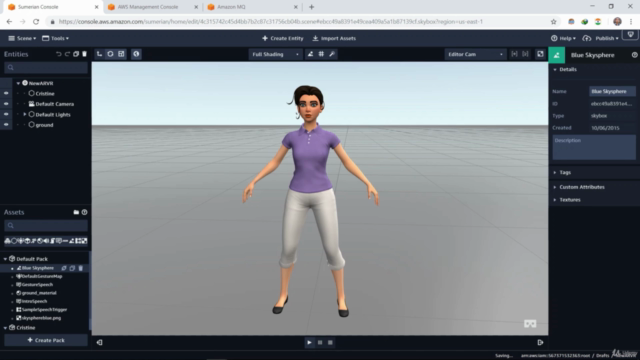640x360 pixels.
Task: Expand the Default Lights entity
Action: tap(25, 115)
